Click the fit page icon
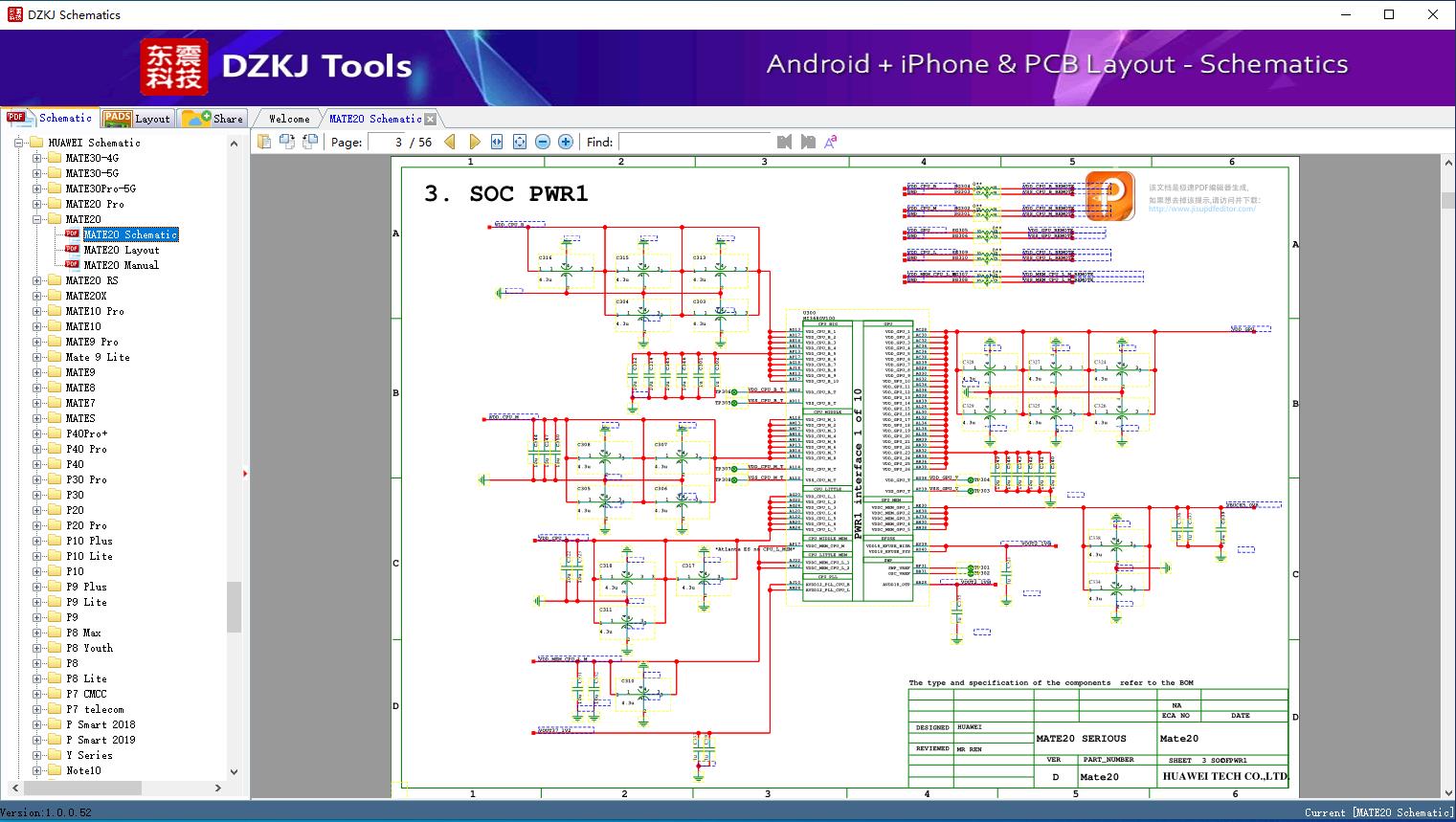 tap(520, 142)
